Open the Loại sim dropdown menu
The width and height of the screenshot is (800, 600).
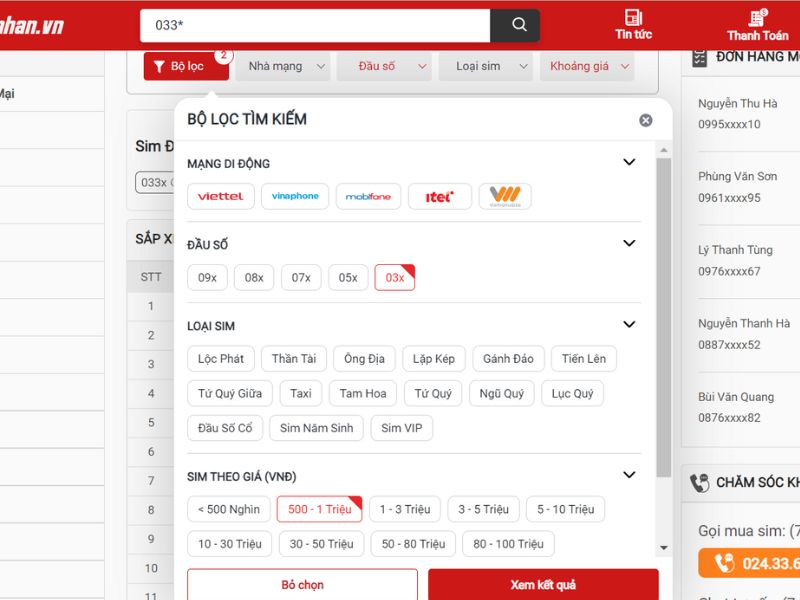[x=485, y=66]
